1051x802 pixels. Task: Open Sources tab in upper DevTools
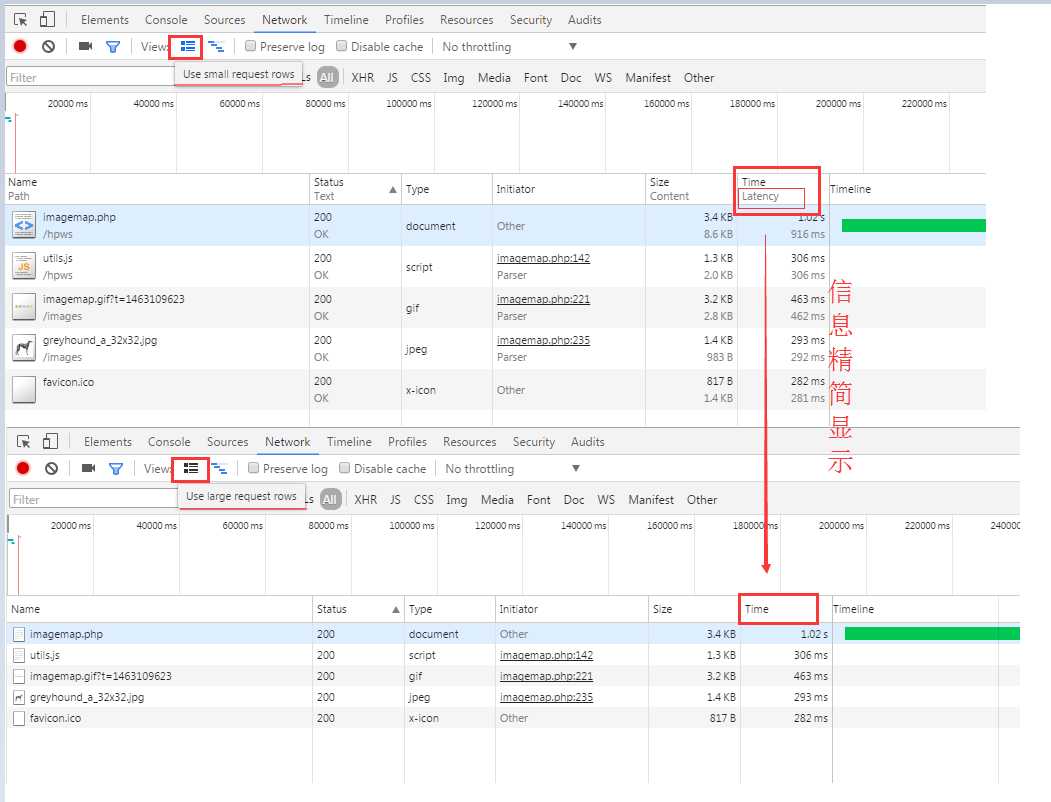tap(225, 20)
